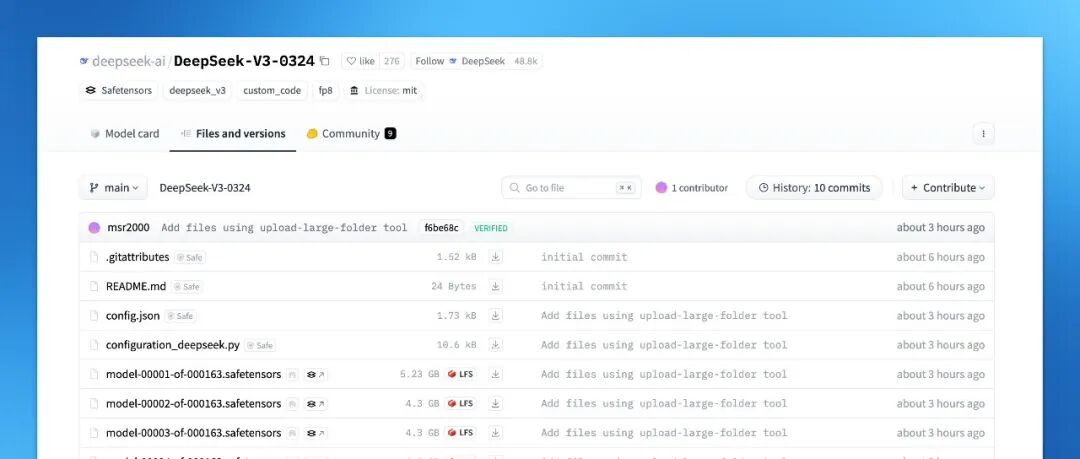The height and width of the screenshot is (459, 1080).
Task: Click the LFS badge on model-00002 row
Action: click(461, 403)
